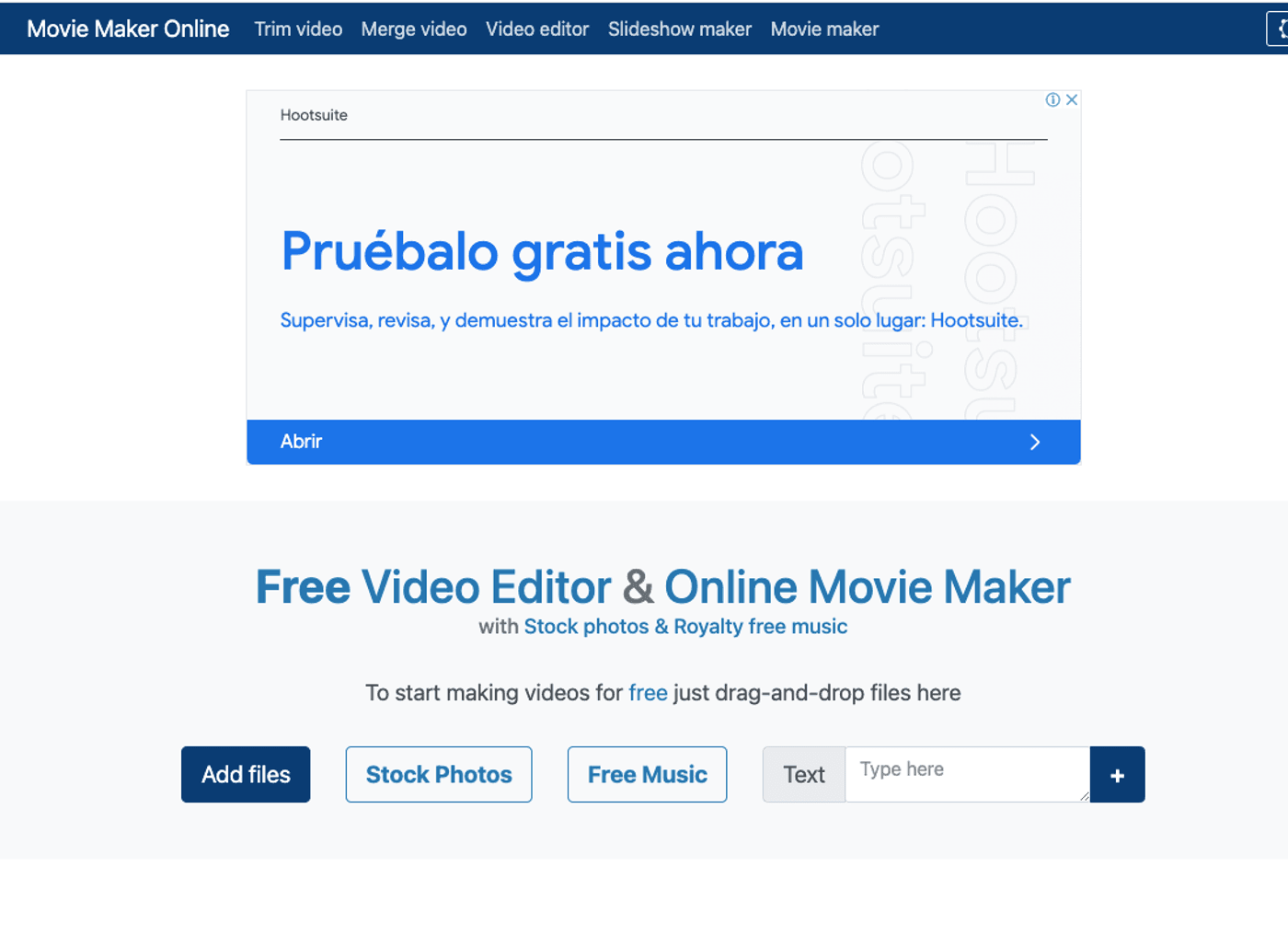1288x947 pixels.
Task: Click the Hootsuite advertiser label
Action: pos(314,114)
